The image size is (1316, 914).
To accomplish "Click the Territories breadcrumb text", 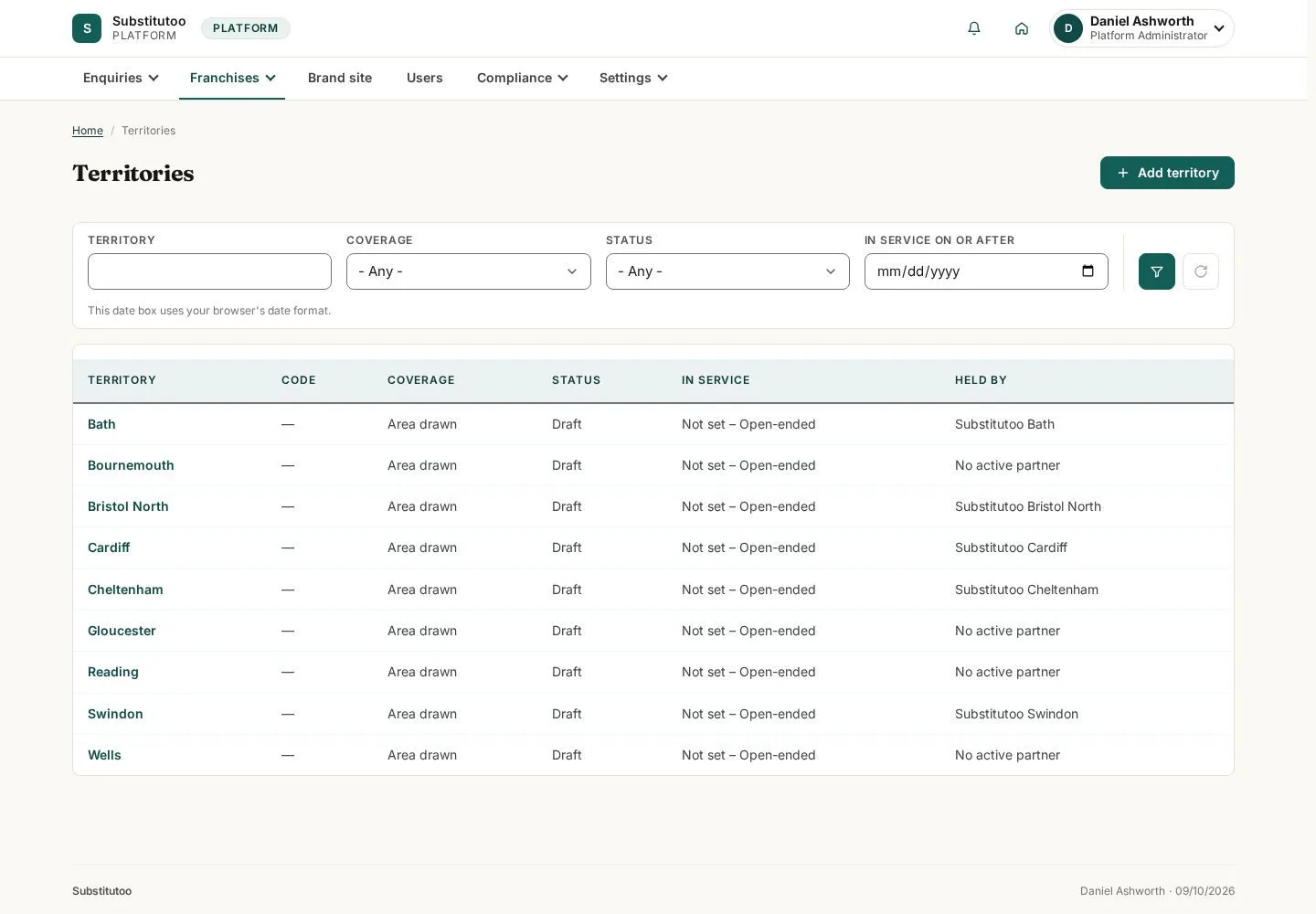I will coord(148,131).
